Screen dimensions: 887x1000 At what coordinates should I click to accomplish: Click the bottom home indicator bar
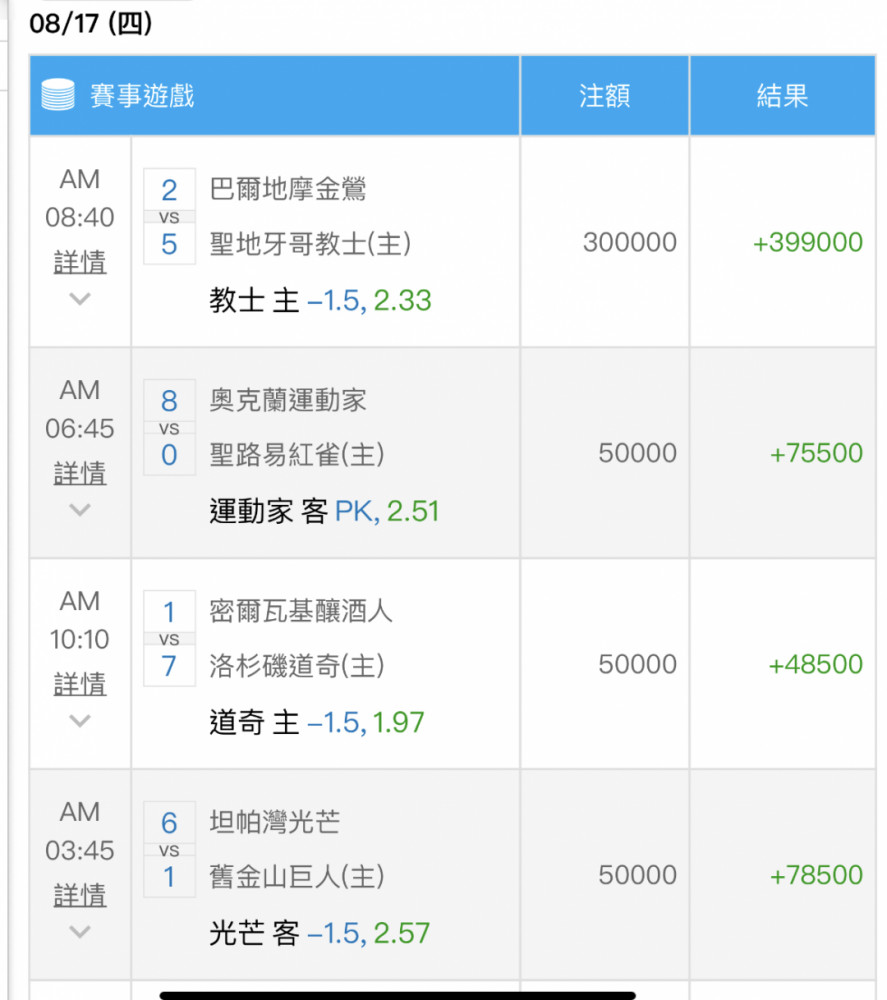pos(397,995)
